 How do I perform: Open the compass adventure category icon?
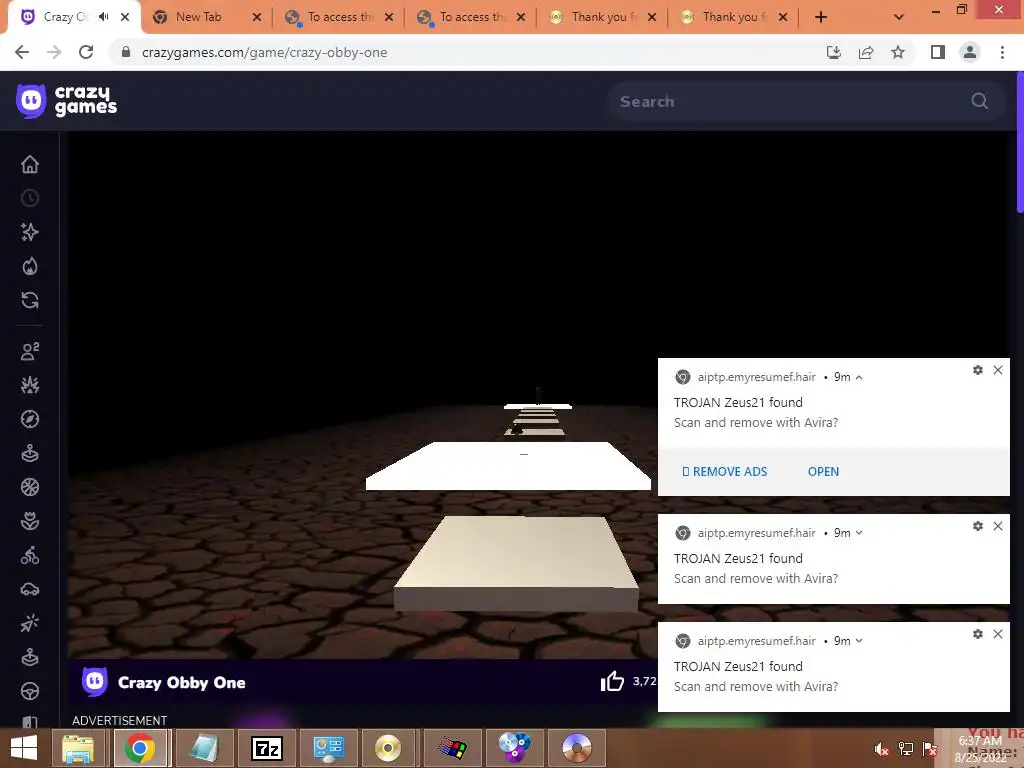tap(30, 419)
